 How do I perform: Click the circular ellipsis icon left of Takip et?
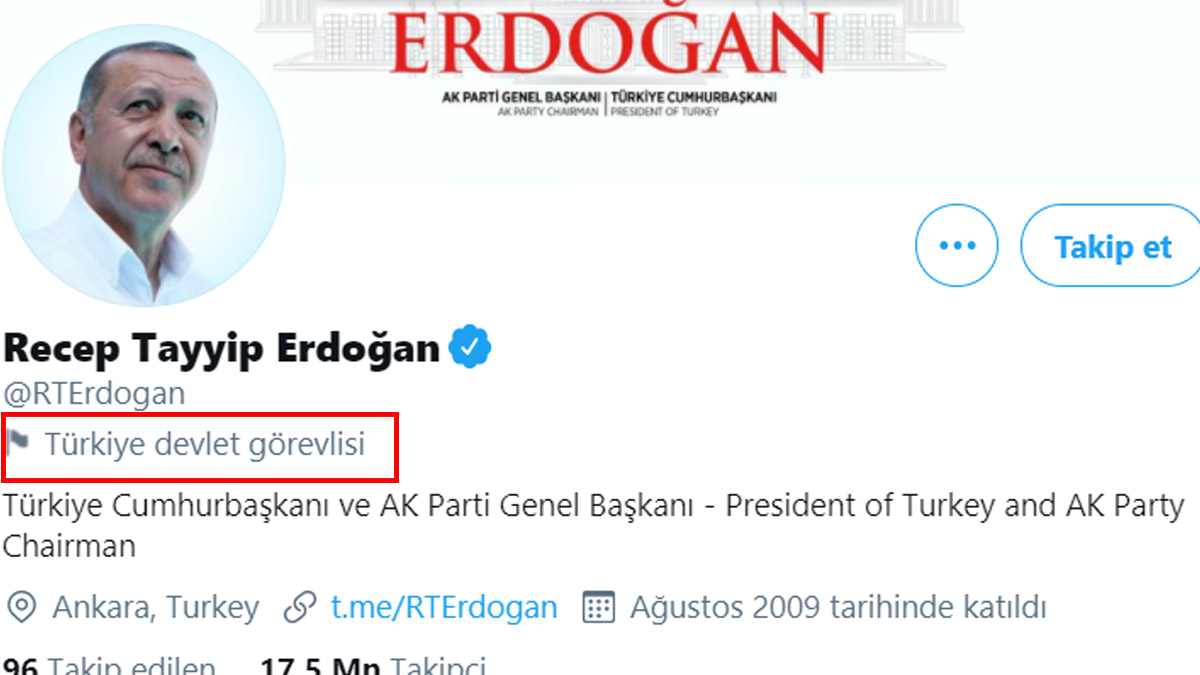[x=957, y=245]
